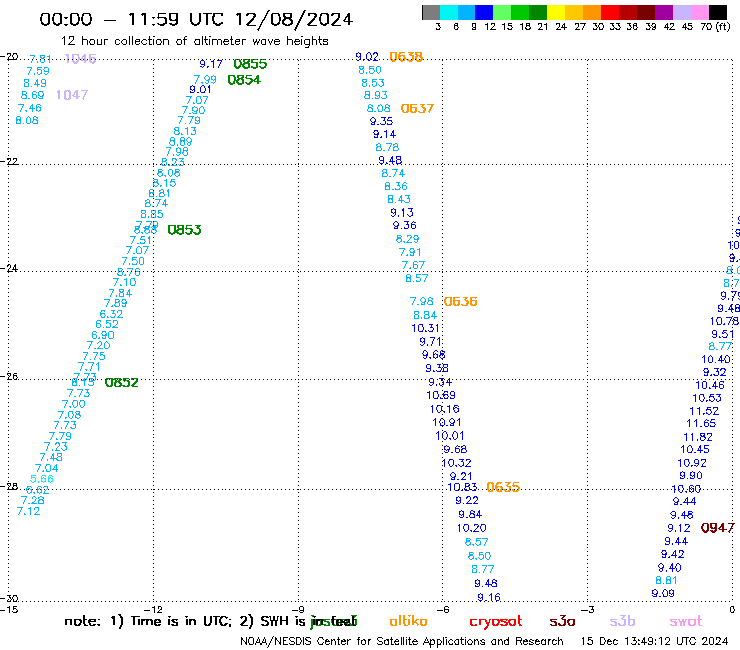Click the red 33 ft legend swatch
This screenshot has width=740, height=650.
pos(610,12)
